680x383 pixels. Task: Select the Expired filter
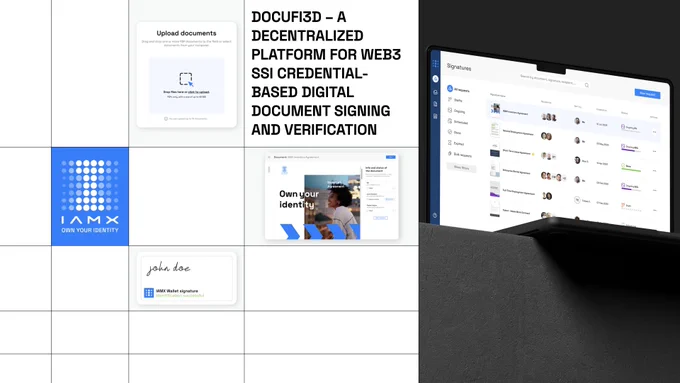(456, 143)
